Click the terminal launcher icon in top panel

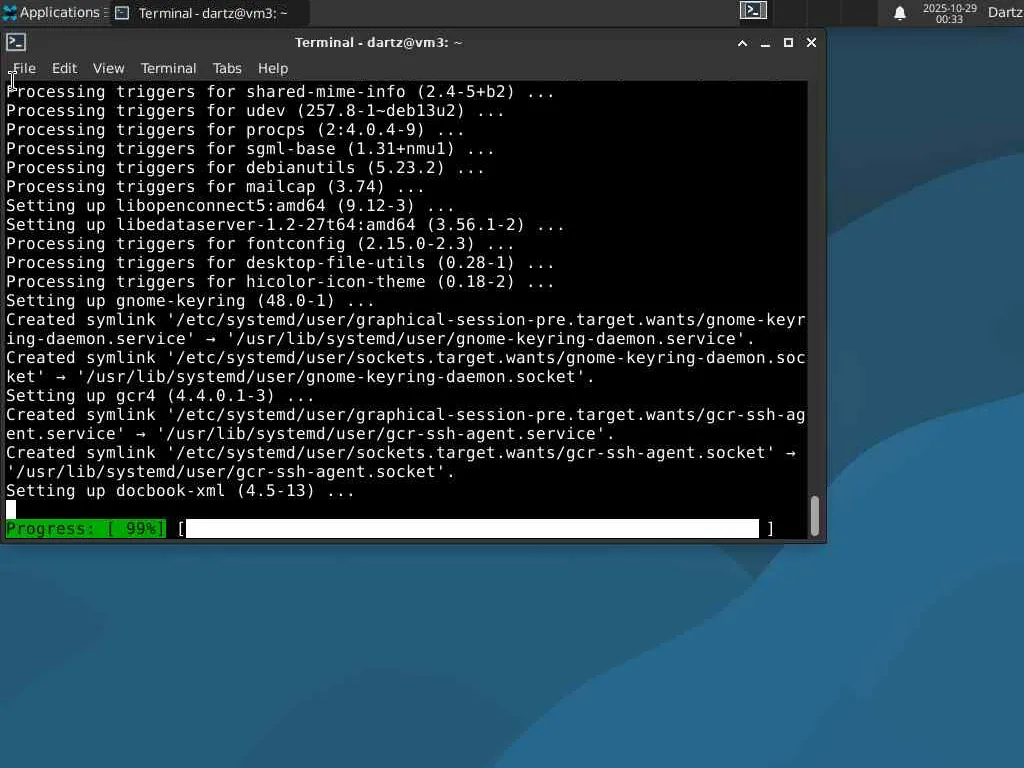753,10
